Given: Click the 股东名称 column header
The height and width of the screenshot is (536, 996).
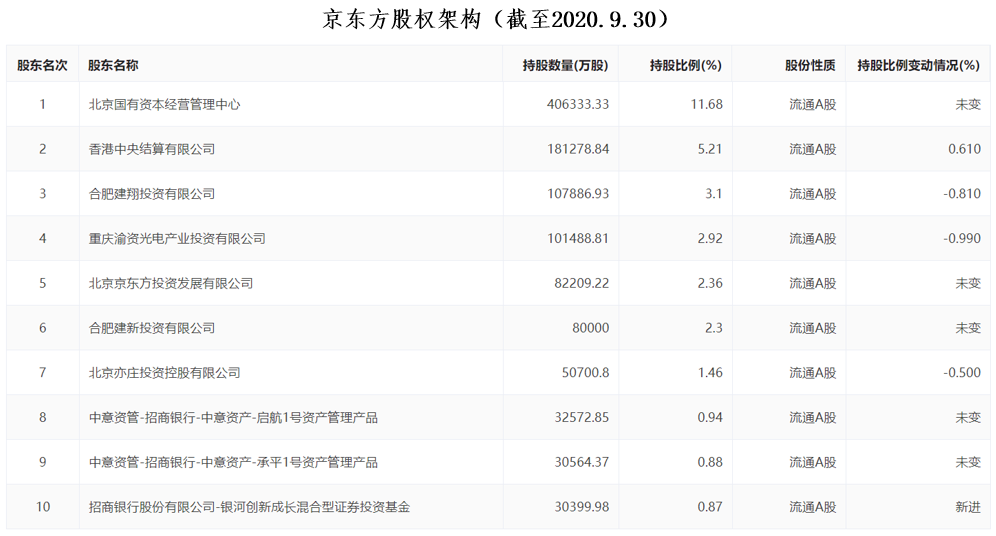Looking at the screenshot, I should tap(113, 65).
